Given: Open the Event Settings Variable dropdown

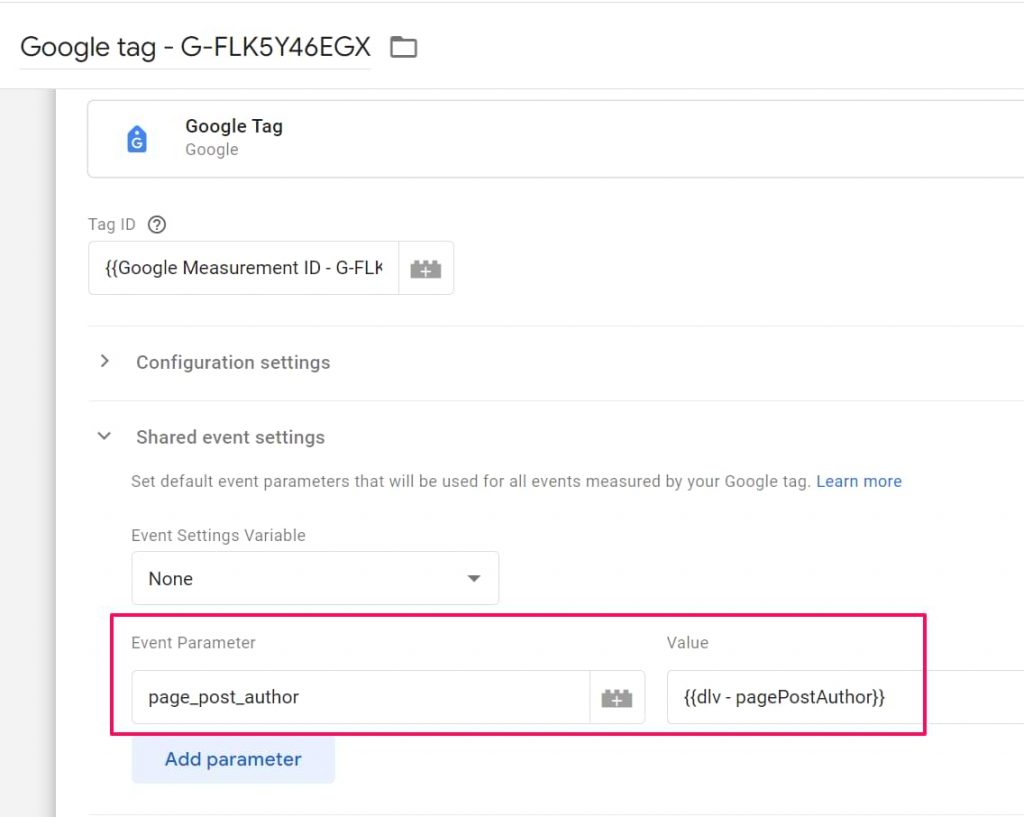Looking at the screenshot, I should [315, 578].
